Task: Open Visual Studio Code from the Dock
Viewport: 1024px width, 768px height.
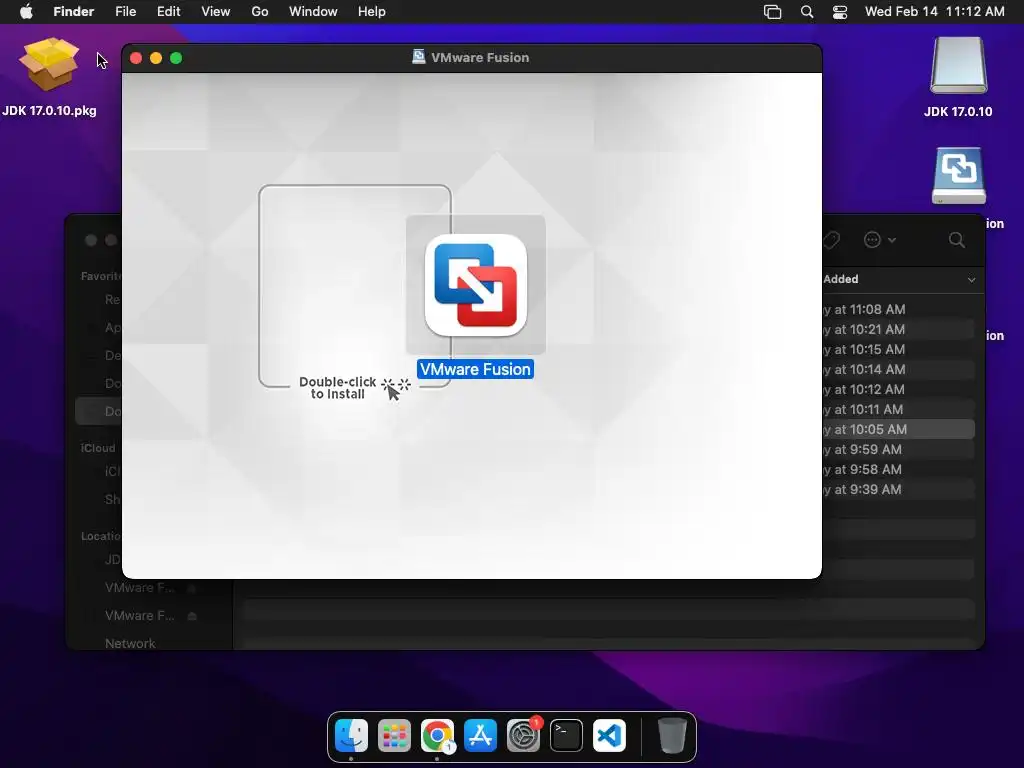Action: 609,736
